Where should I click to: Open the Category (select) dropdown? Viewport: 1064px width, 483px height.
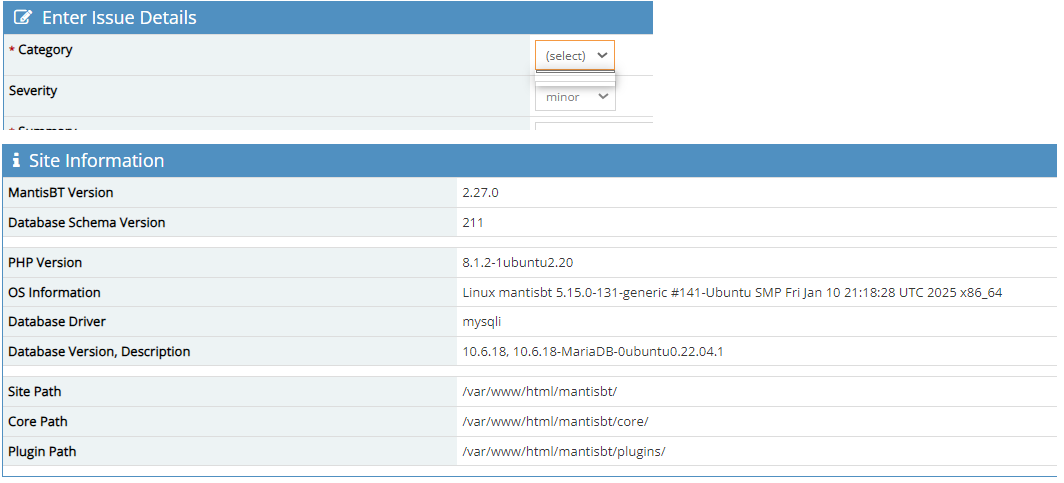coord(575,56)
